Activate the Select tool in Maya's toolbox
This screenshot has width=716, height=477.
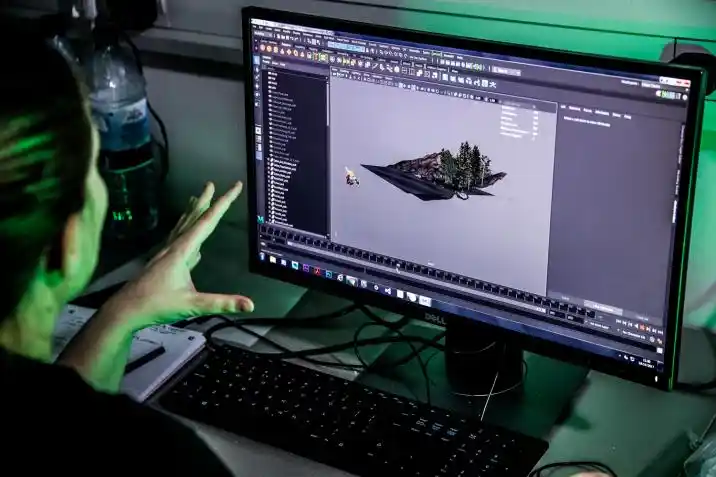pyautogui.click(x=256, y=61)
